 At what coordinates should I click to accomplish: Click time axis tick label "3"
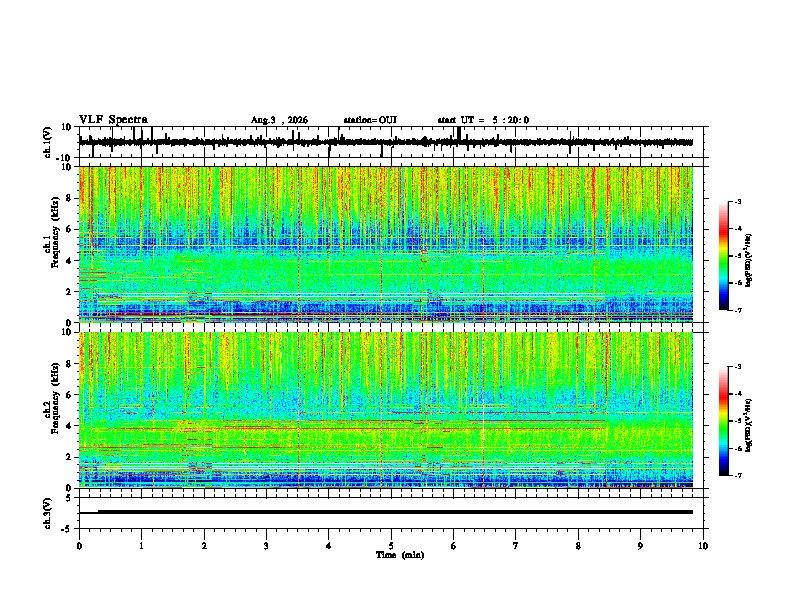click(x=266, y=546)
